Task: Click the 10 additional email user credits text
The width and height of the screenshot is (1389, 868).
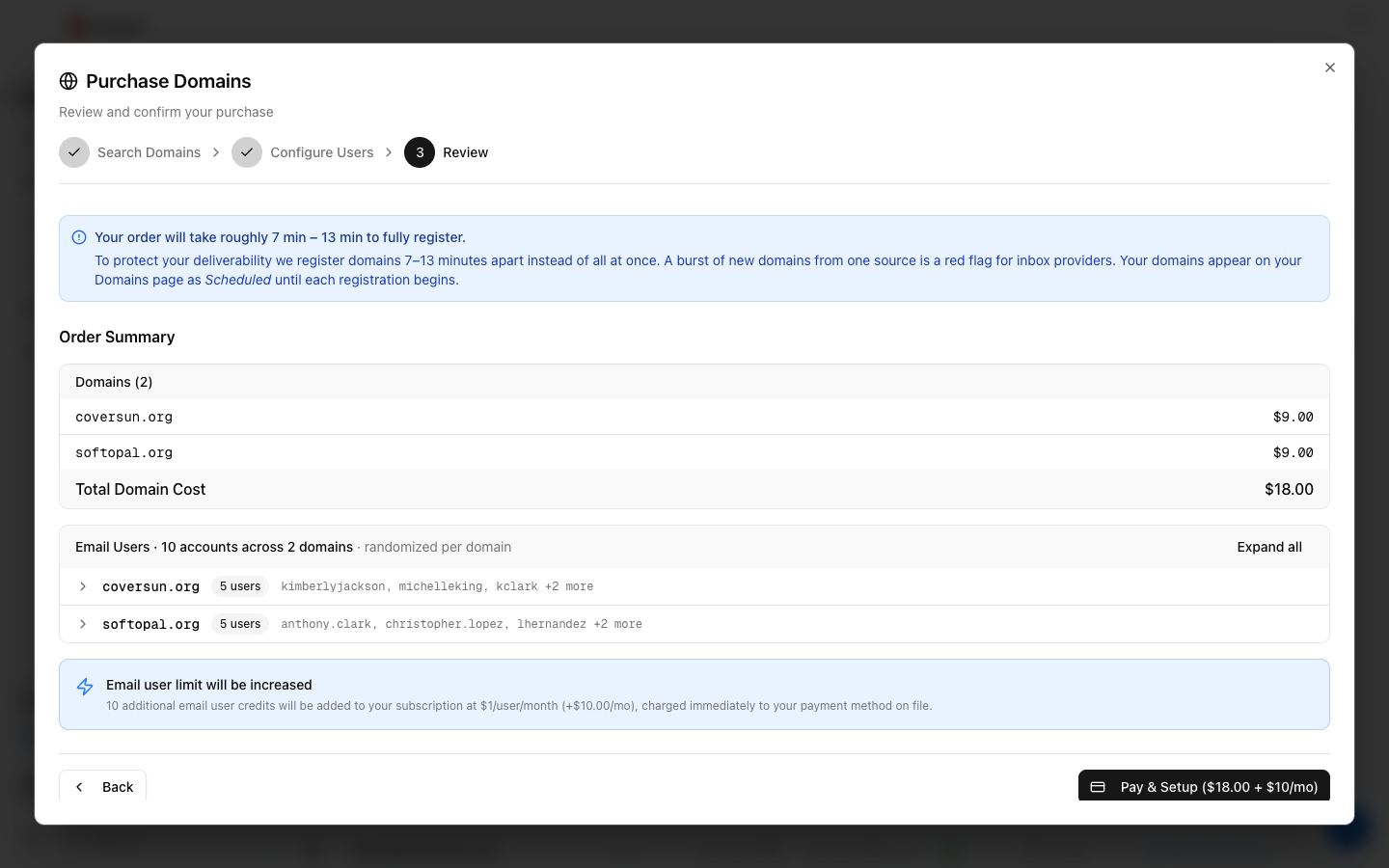Action: click(x=519, y=706)
